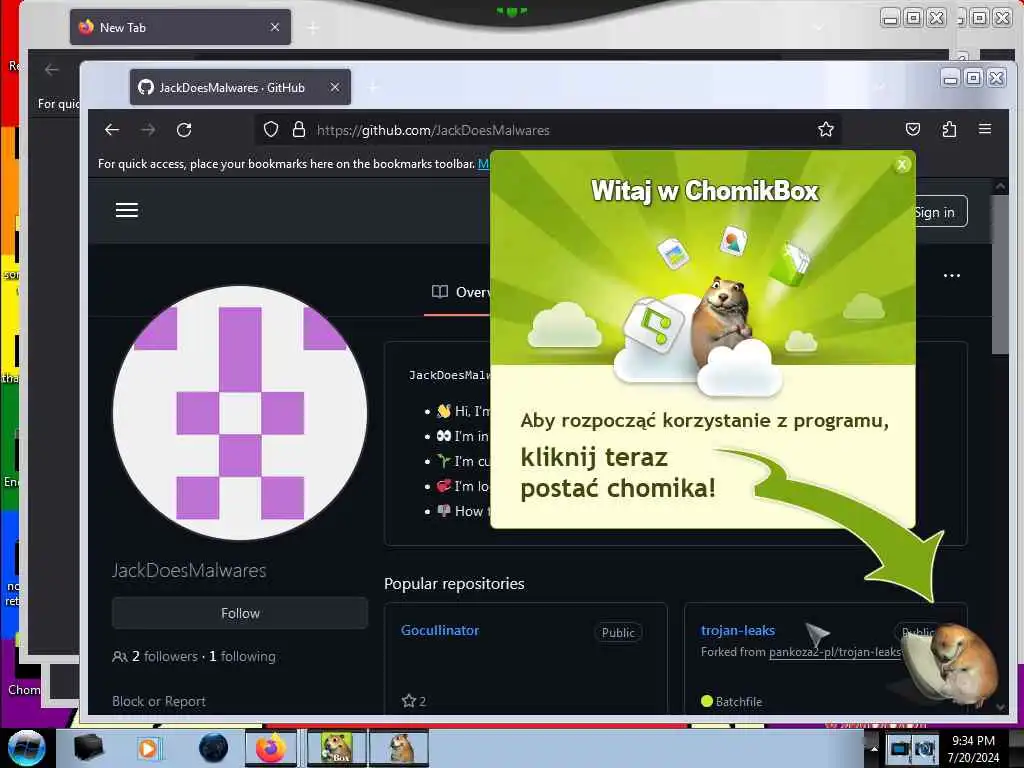Click the forward navigation arrow

click(x=148, y=130)
